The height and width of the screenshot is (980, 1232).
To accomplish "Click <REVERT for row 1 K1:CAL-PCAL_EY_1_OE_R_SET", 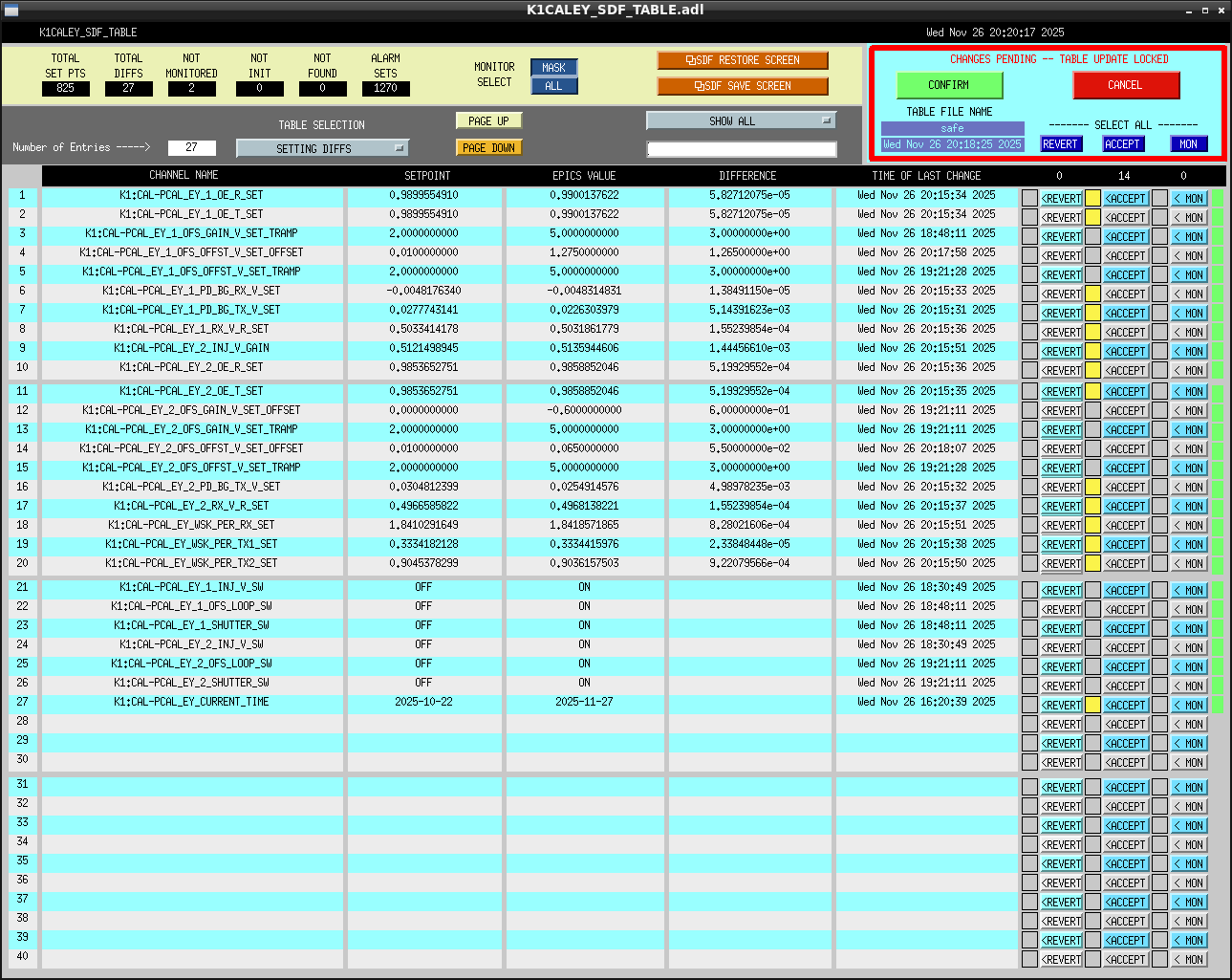I will click(x=1061, y=199).
